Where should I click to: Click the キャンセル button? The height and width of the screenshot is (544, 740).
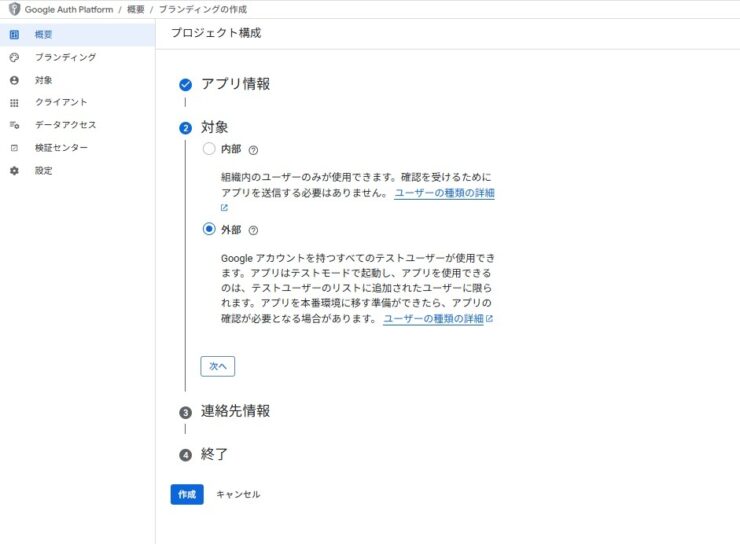[x=238, y=494]
